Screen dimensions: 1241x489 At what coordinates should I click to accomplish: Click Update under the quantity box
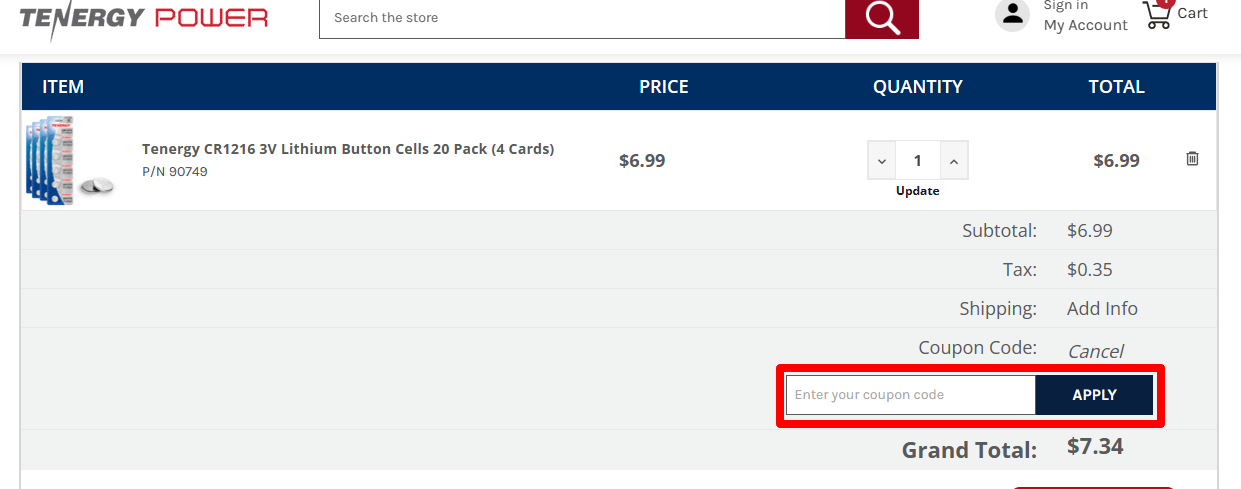[917, 191]
